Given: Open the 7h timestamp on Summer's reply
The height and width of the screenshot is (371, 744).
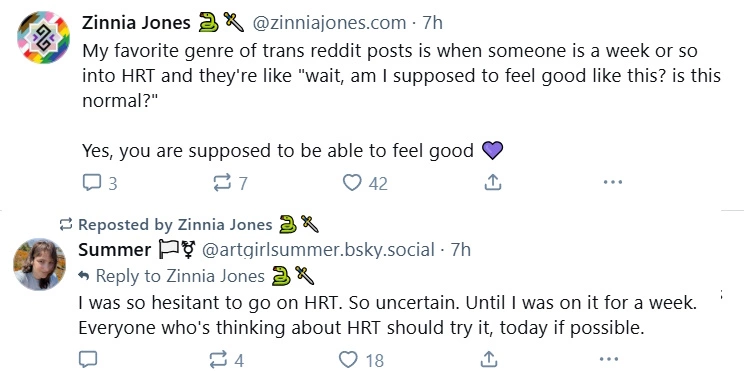Looking at the screenshot, I should [460, 249].
